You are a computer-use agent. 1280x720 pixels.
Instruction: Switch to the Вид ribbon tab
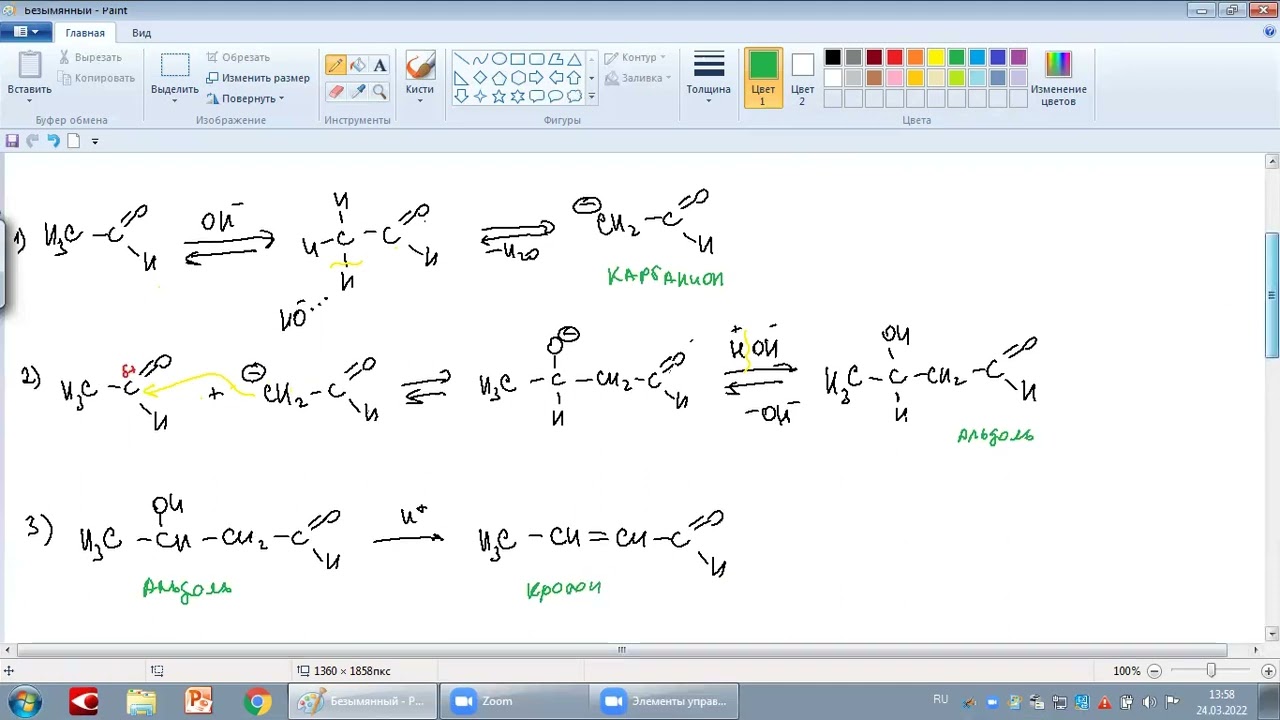141,33
